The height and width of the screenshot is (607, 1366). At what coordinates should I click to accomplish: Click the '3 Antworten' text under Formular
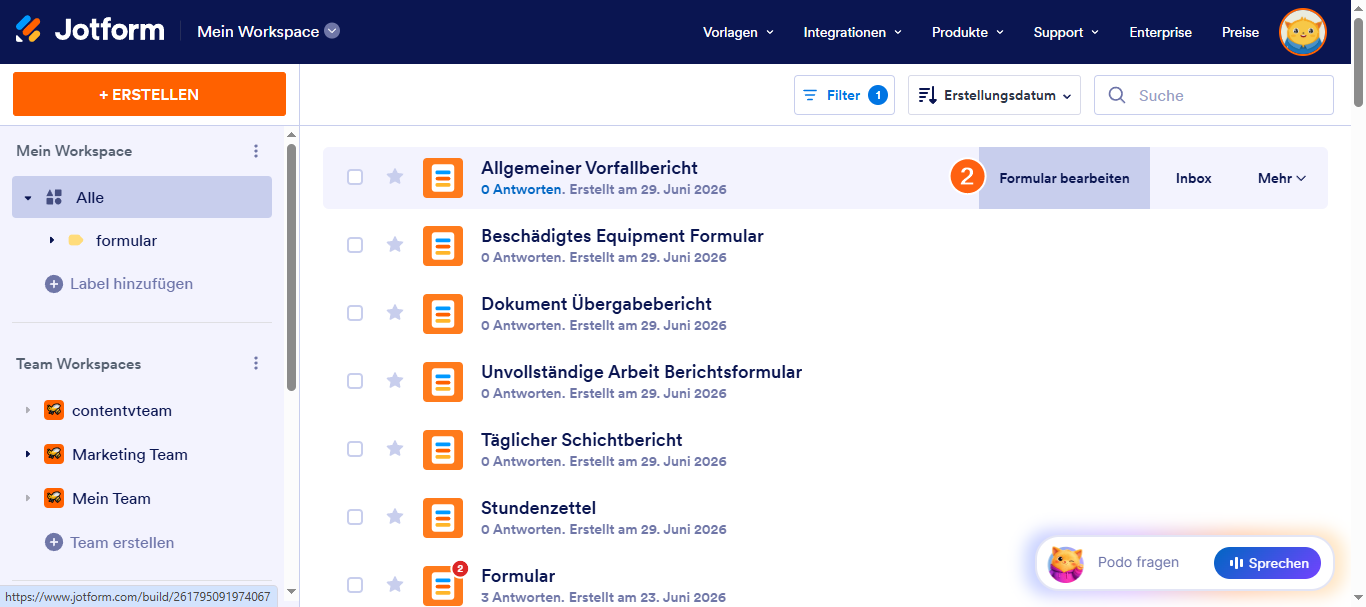523,598
